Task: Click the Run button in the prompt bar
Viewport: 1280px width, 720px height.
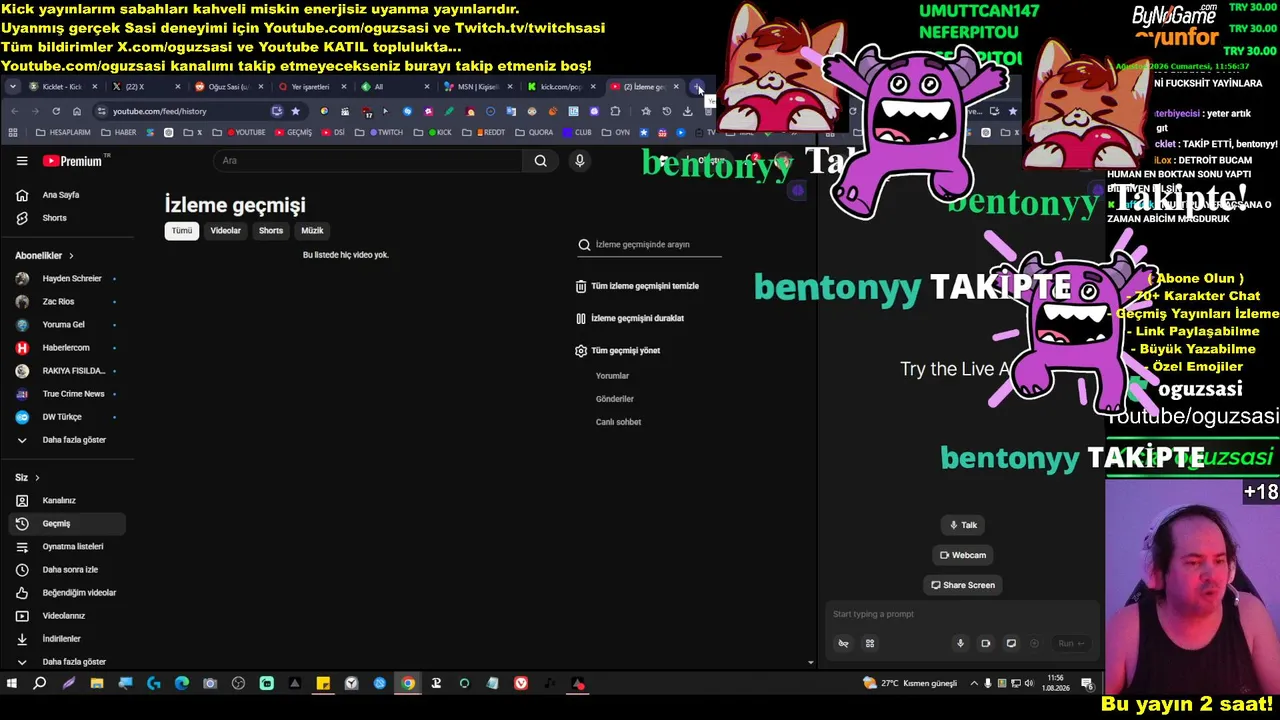Action: click(x=1071, y=644)
